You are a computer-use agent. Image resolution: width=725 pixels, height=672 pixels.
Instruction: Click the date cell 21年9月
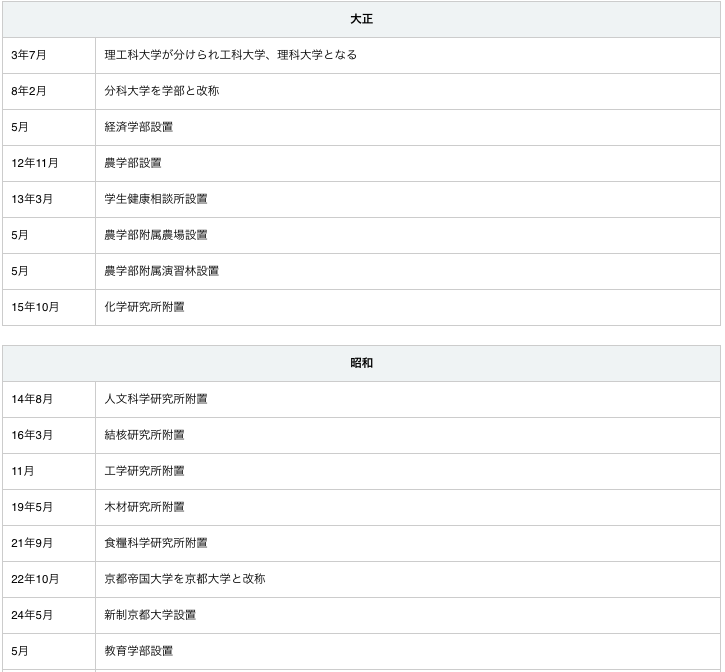pyautogui.click(x=49, y=543)
